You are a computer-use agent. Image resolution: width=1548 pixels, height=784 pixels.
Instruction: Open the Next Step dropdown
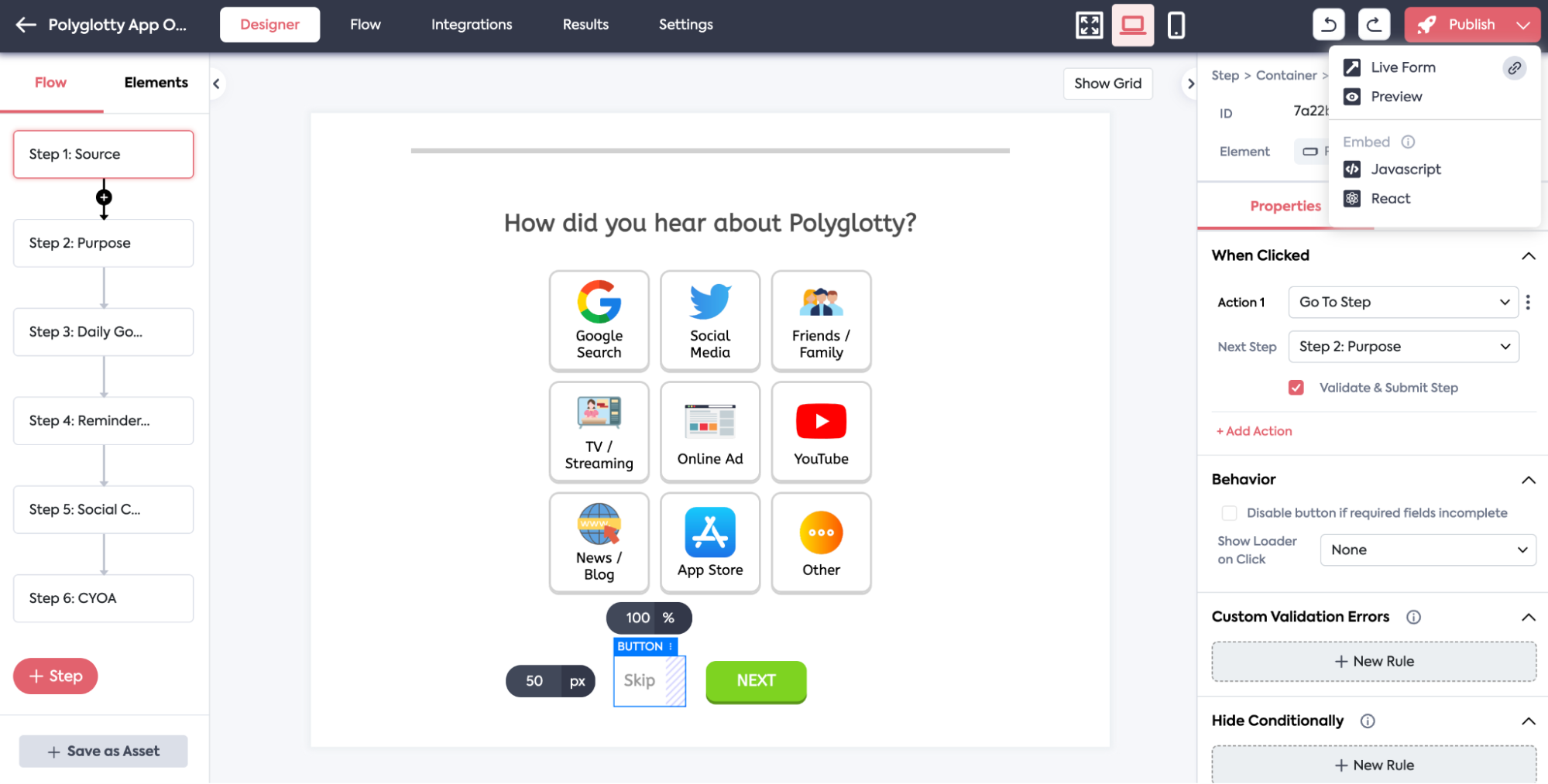[1403, 346]
